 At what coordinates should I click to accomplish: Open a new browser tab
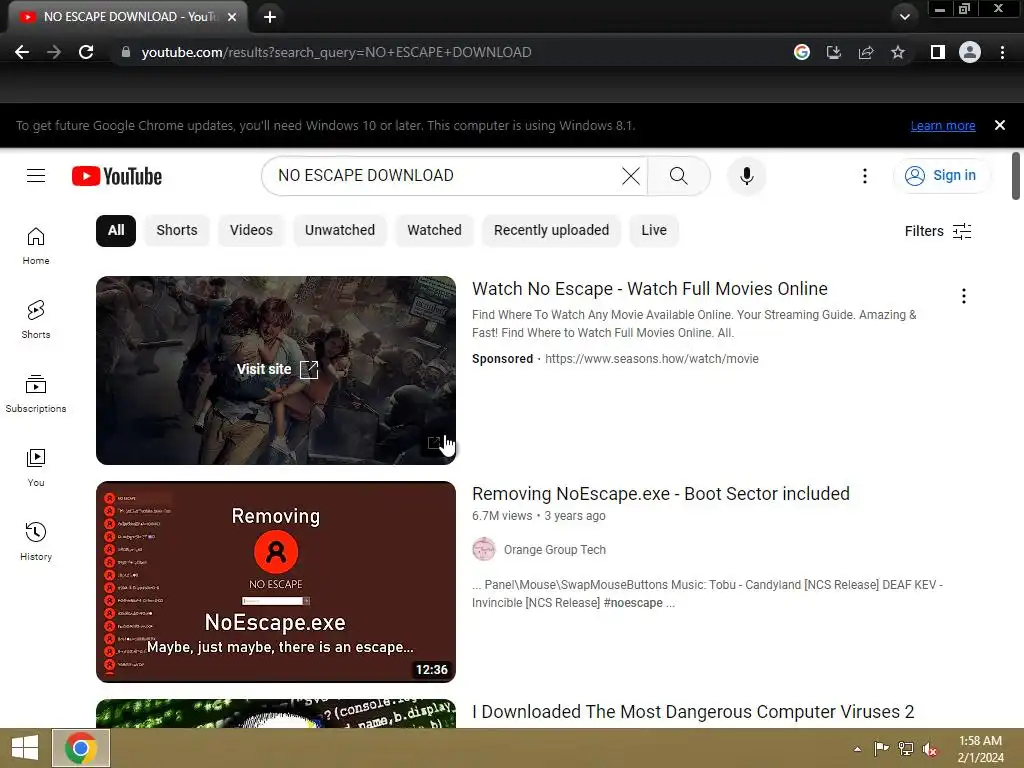270,17
